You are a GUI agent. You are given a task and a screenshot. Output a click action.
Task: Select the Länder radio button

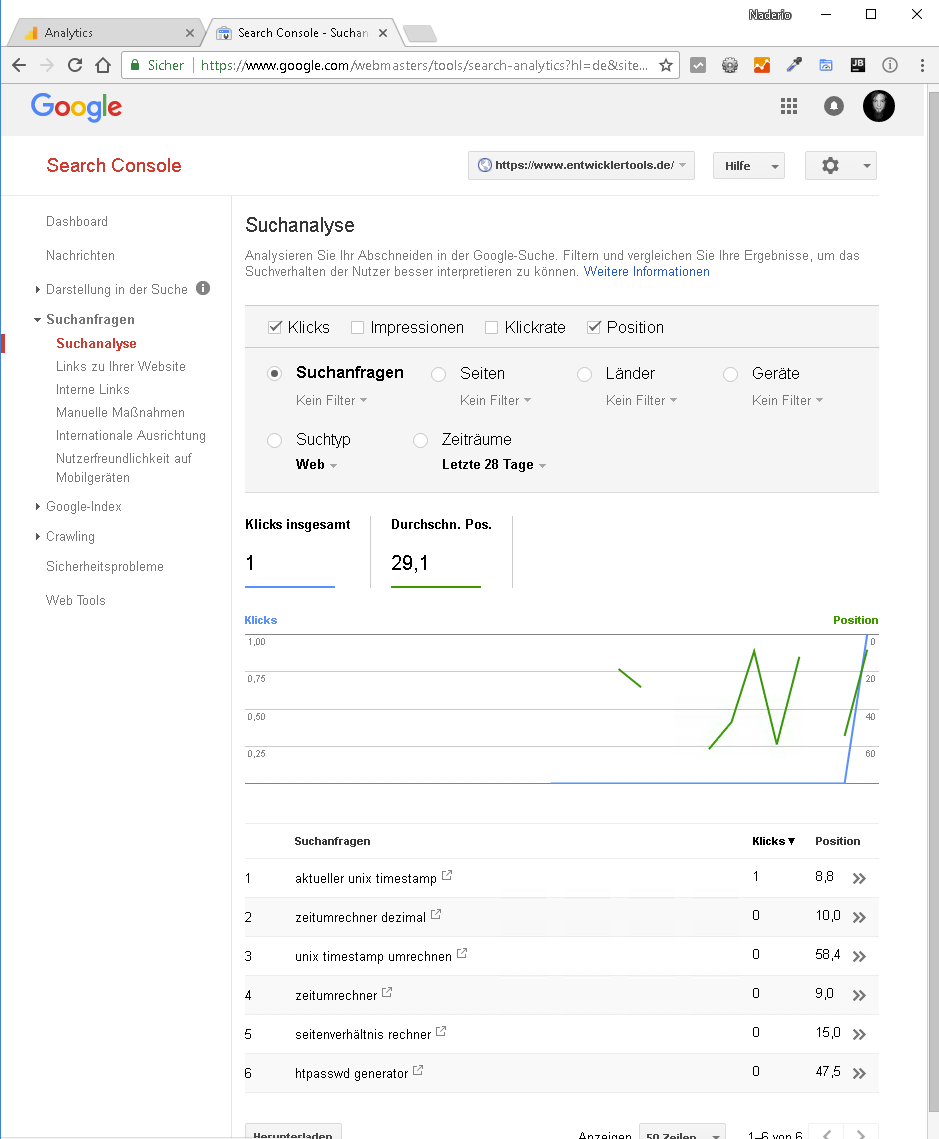coord(585,374)
